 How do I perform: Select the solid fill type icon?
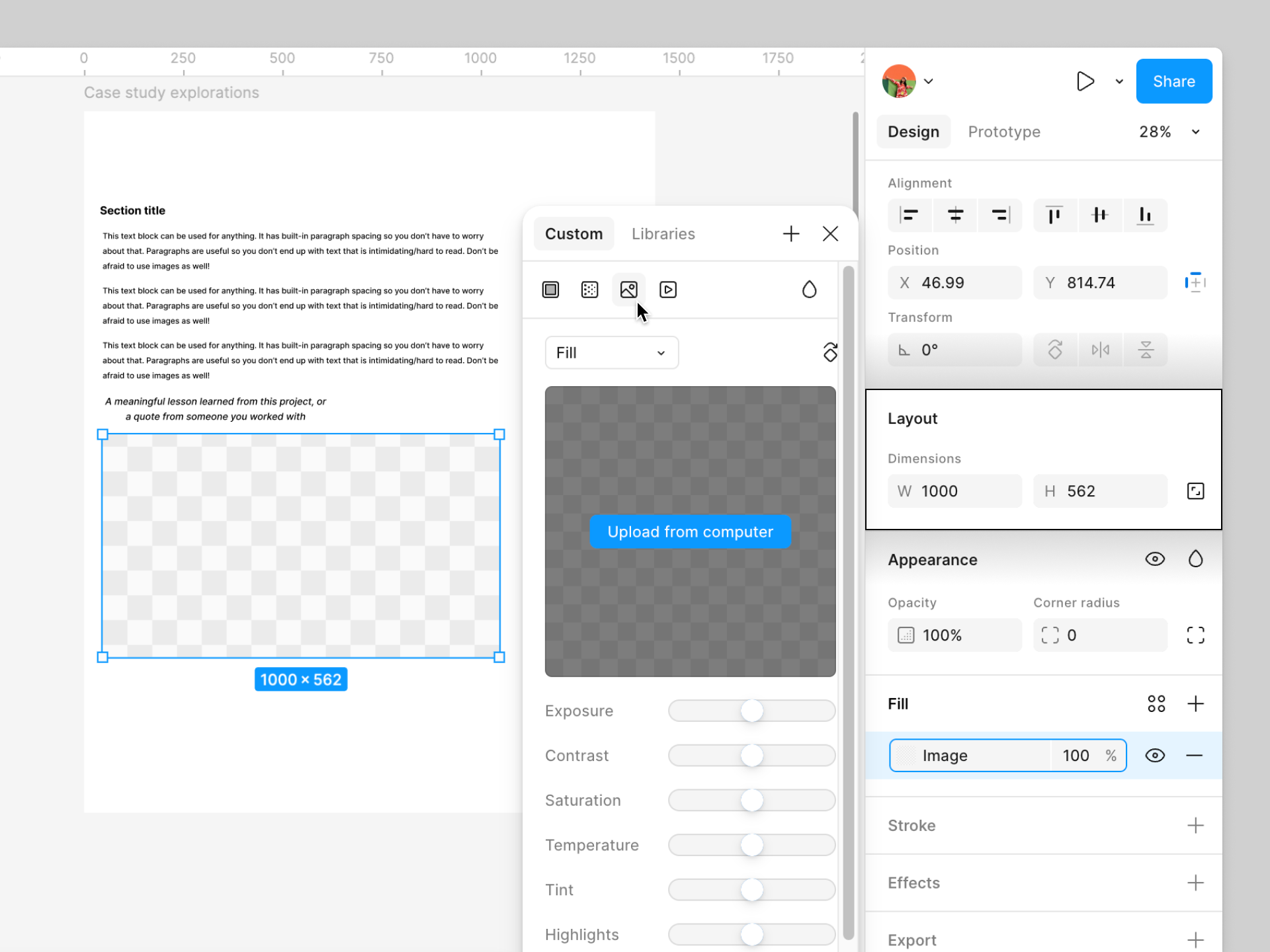tap(550, 290)
